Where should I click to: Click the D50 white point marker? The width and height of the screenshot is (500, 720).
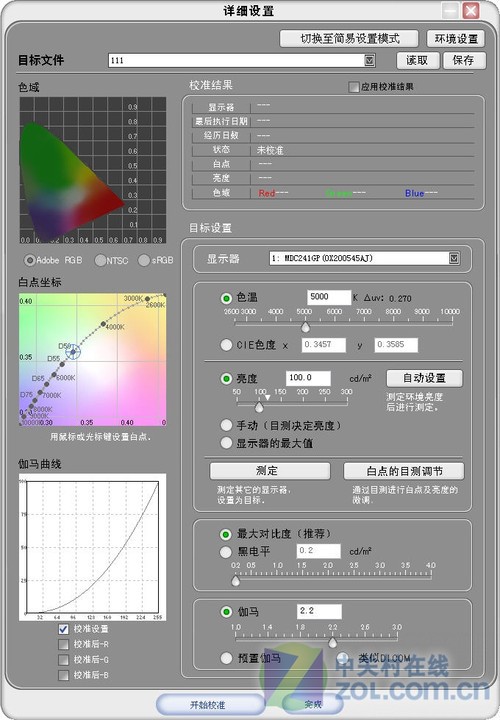73,352
